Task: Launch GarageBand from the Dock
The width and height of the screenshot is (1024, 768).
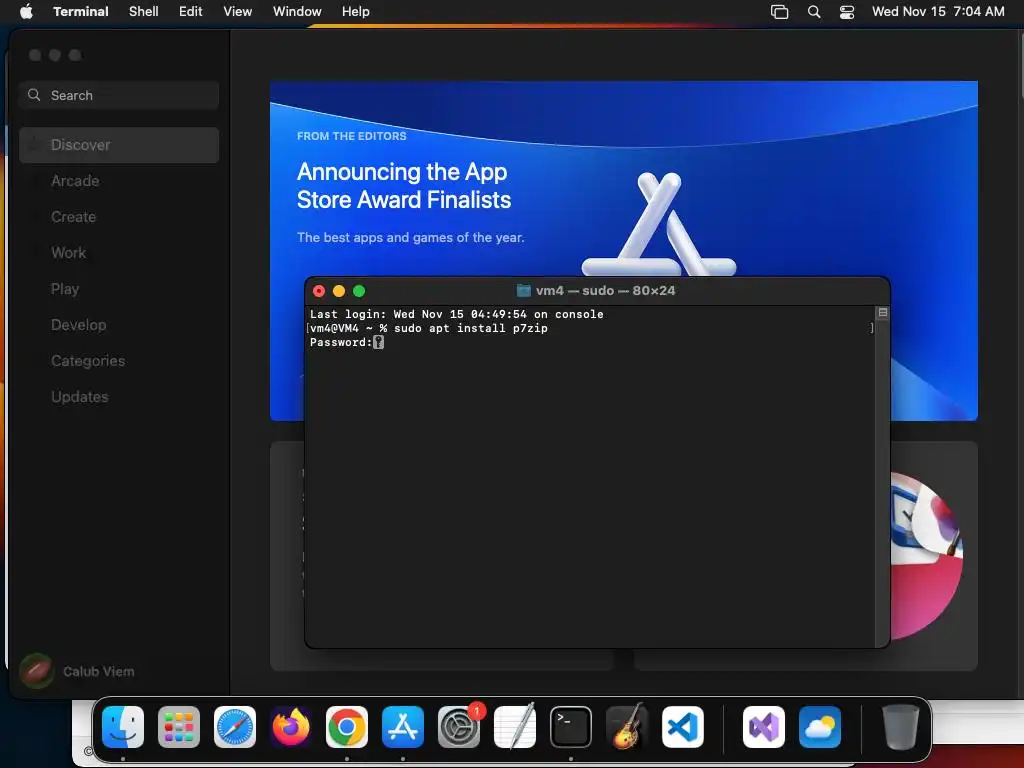Action: [x=627, y=727]
